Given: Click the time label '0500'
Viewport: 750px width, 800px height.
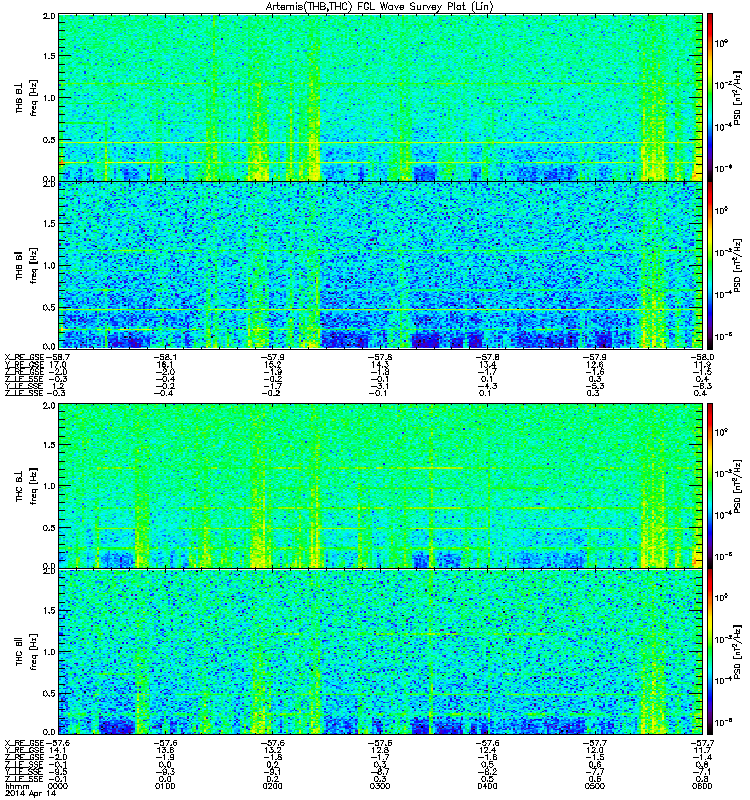Looking at the screenshot, I should pyautogui.click(x=595, y=786).
